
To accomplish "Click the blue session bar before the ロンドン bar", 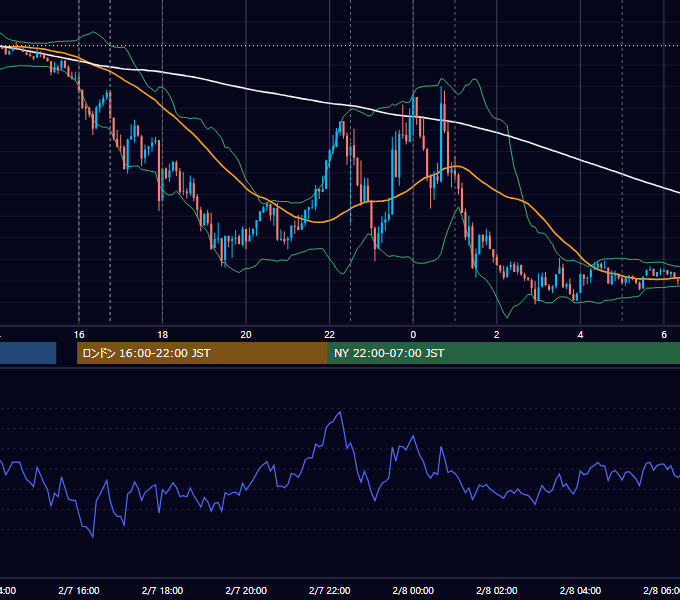I will click(x=28, y=353).
